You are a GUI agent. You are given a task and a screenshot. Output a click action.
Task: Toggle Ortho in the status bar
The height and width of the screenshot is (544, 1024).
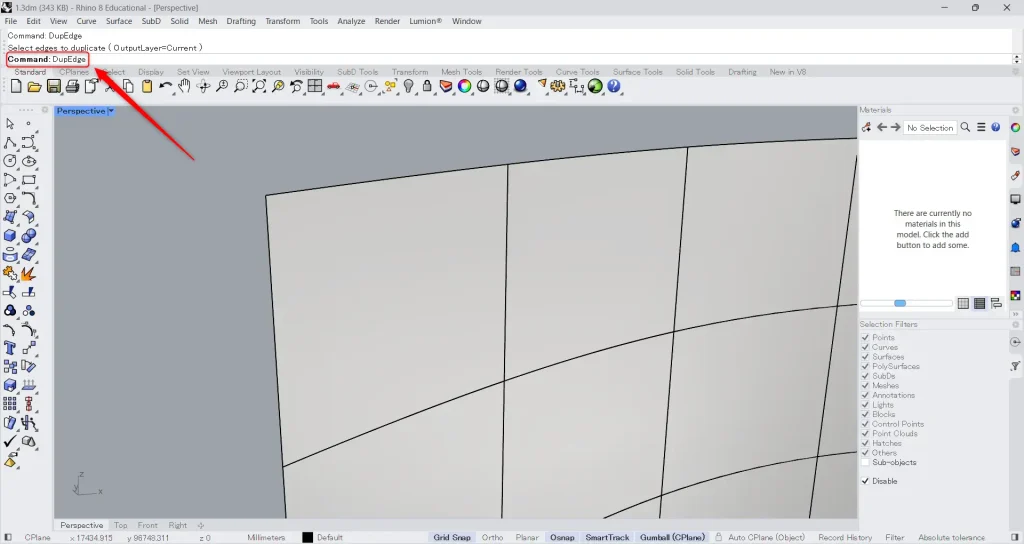click(x=492, y=537)
